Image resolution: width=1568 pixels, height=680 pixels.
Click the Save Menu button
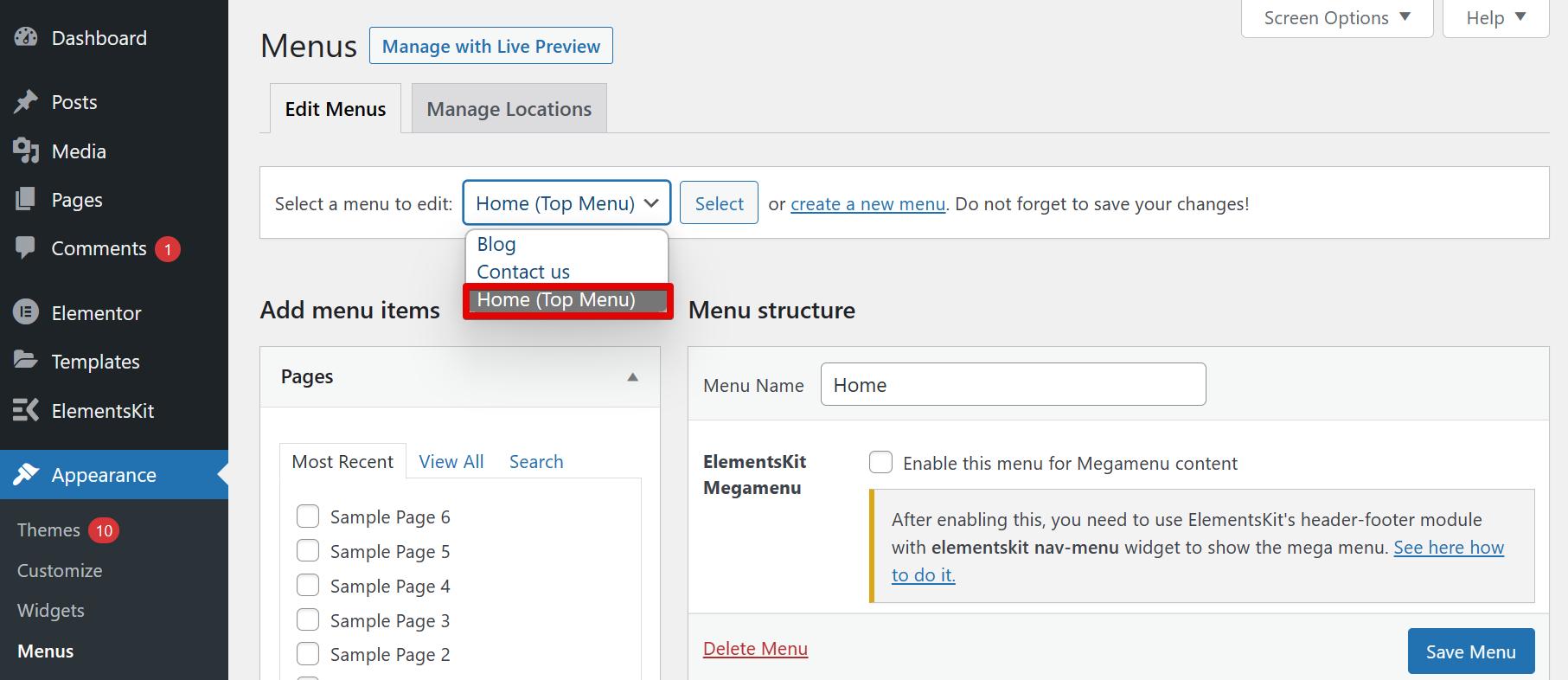point(1470,651)
